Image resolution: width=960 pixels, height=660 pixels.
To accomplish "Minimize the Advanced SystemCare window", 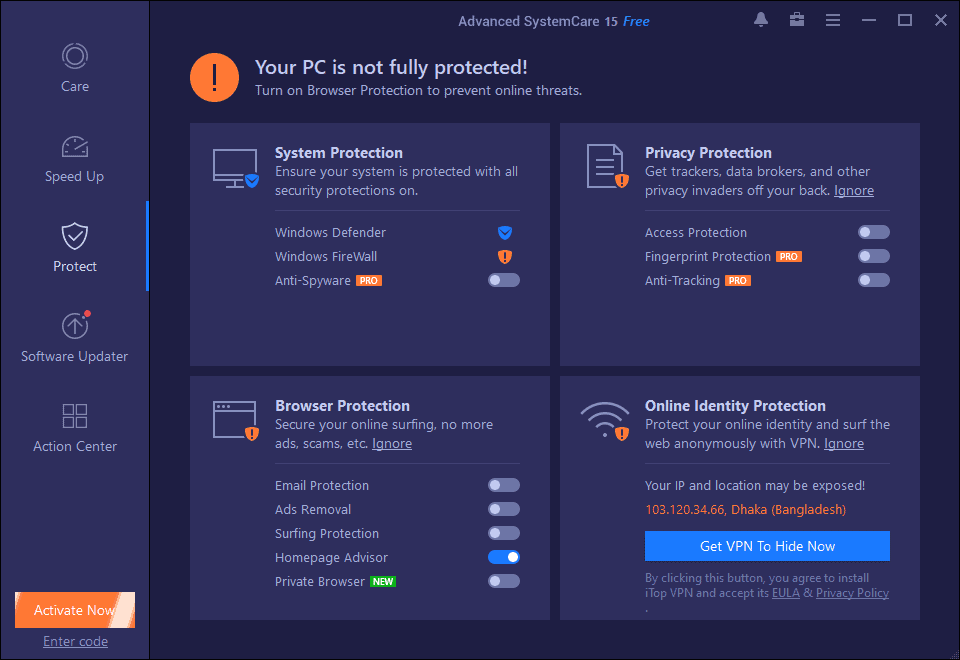I will point(869,20).
